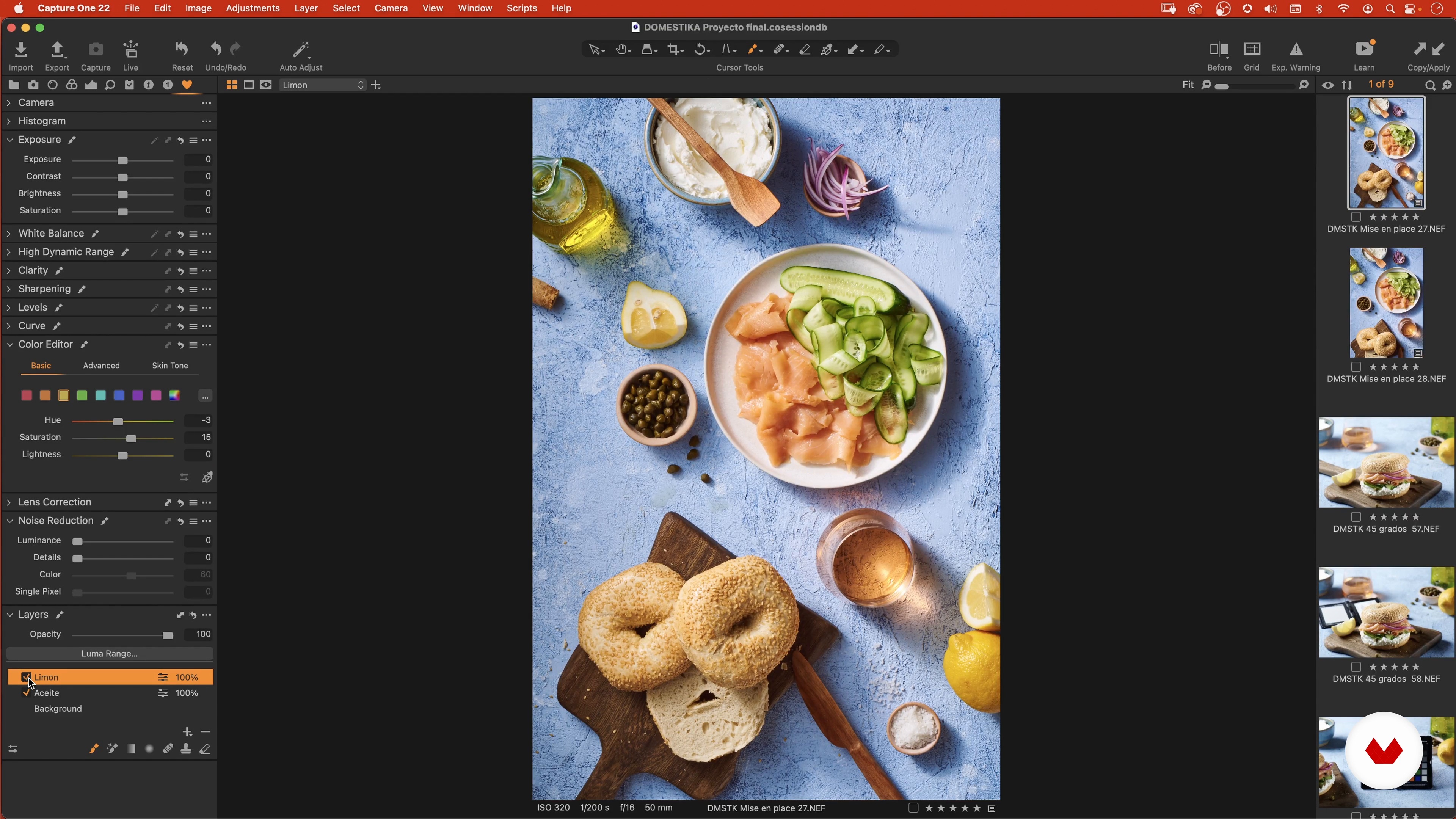Click the Luma Range button
Image resolution: width=1456 pixels, height=819 pixels.
110,653
